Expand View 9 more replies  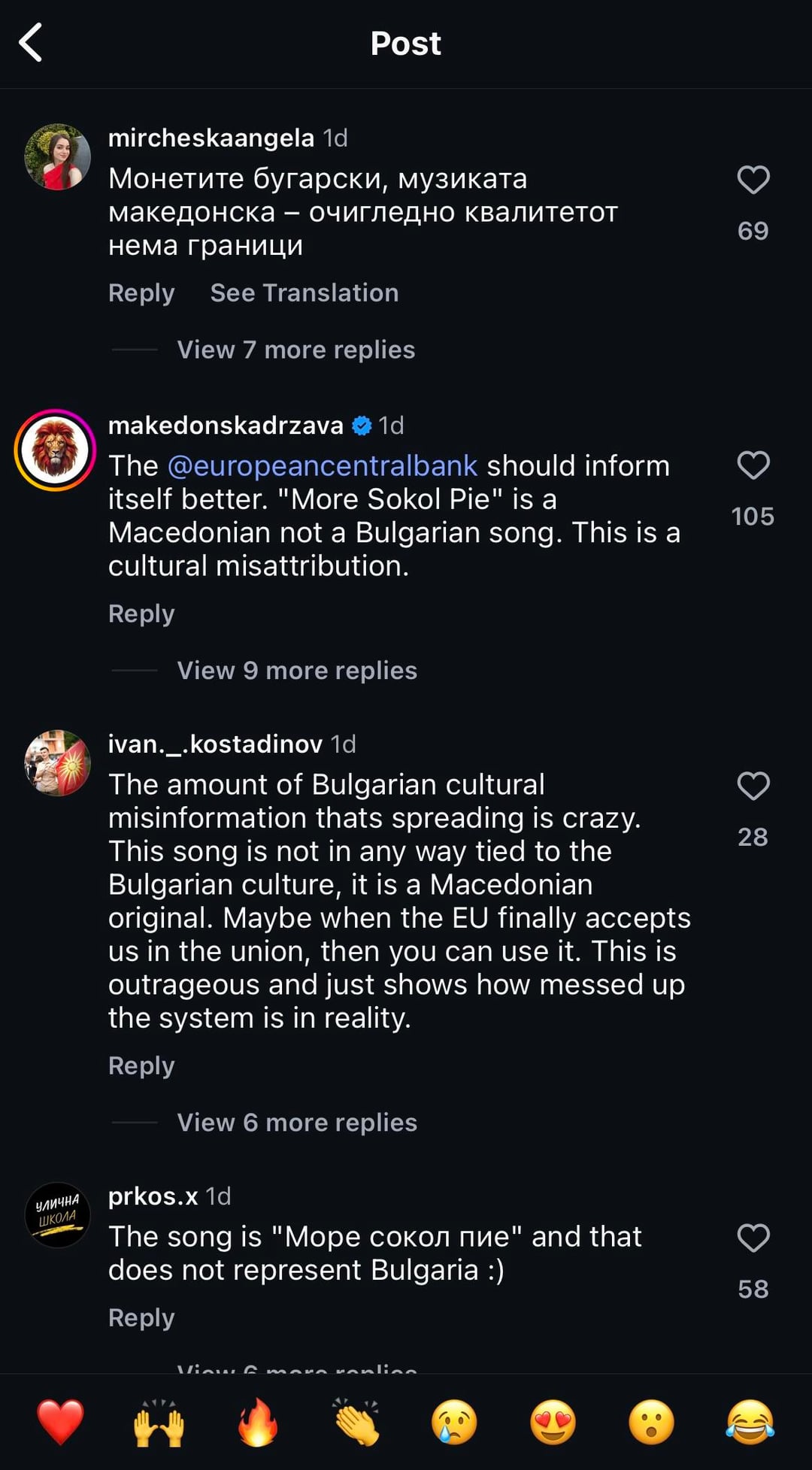(x=296, y=671)
